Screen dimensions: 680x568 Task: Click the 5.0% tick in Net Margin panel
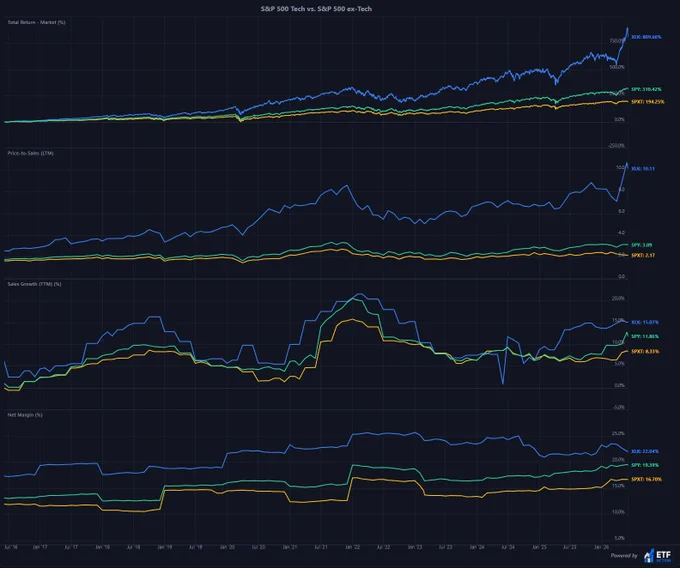[620, 538]
